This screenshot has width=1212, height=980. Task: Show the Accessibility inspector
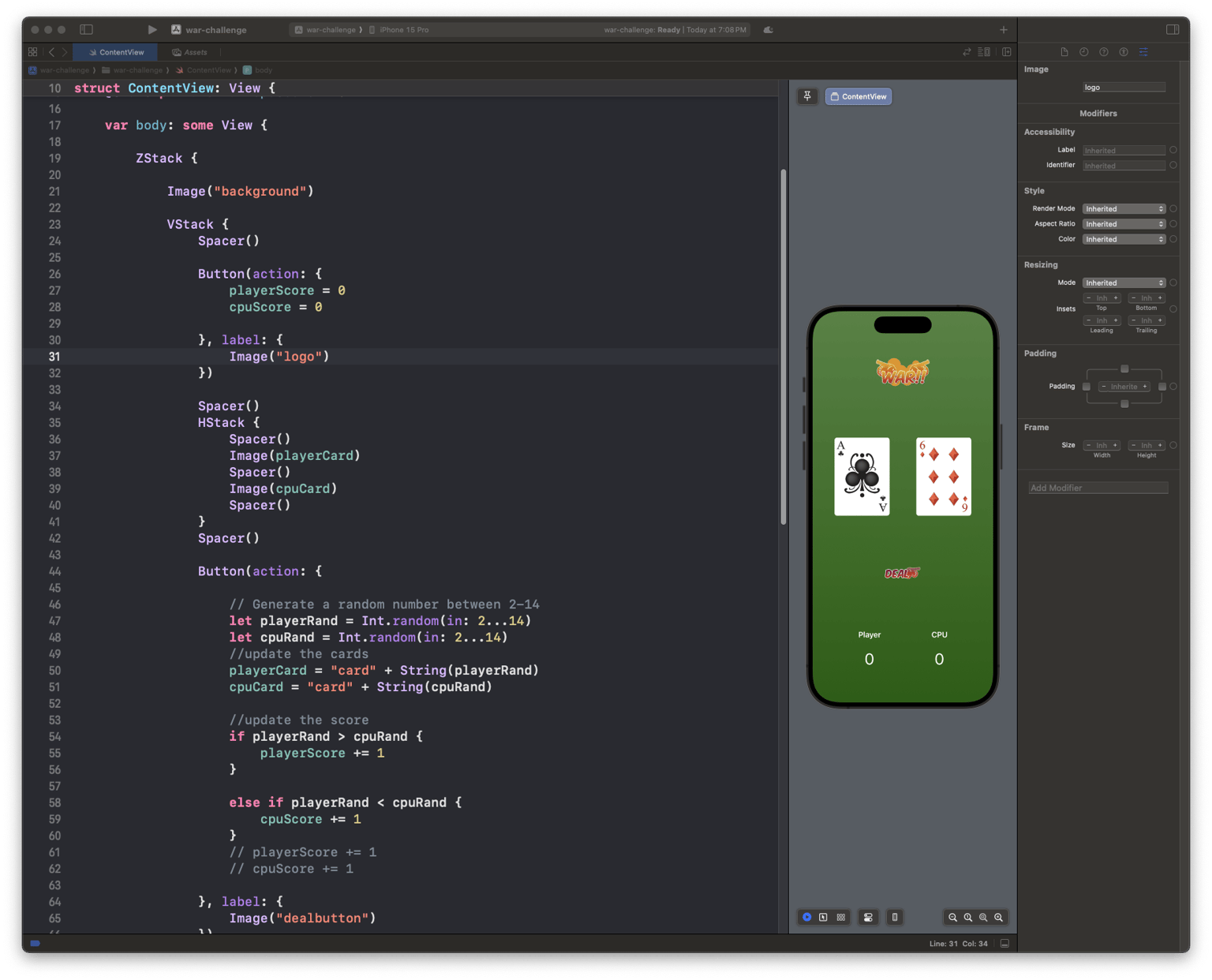tap(1124, 52)
